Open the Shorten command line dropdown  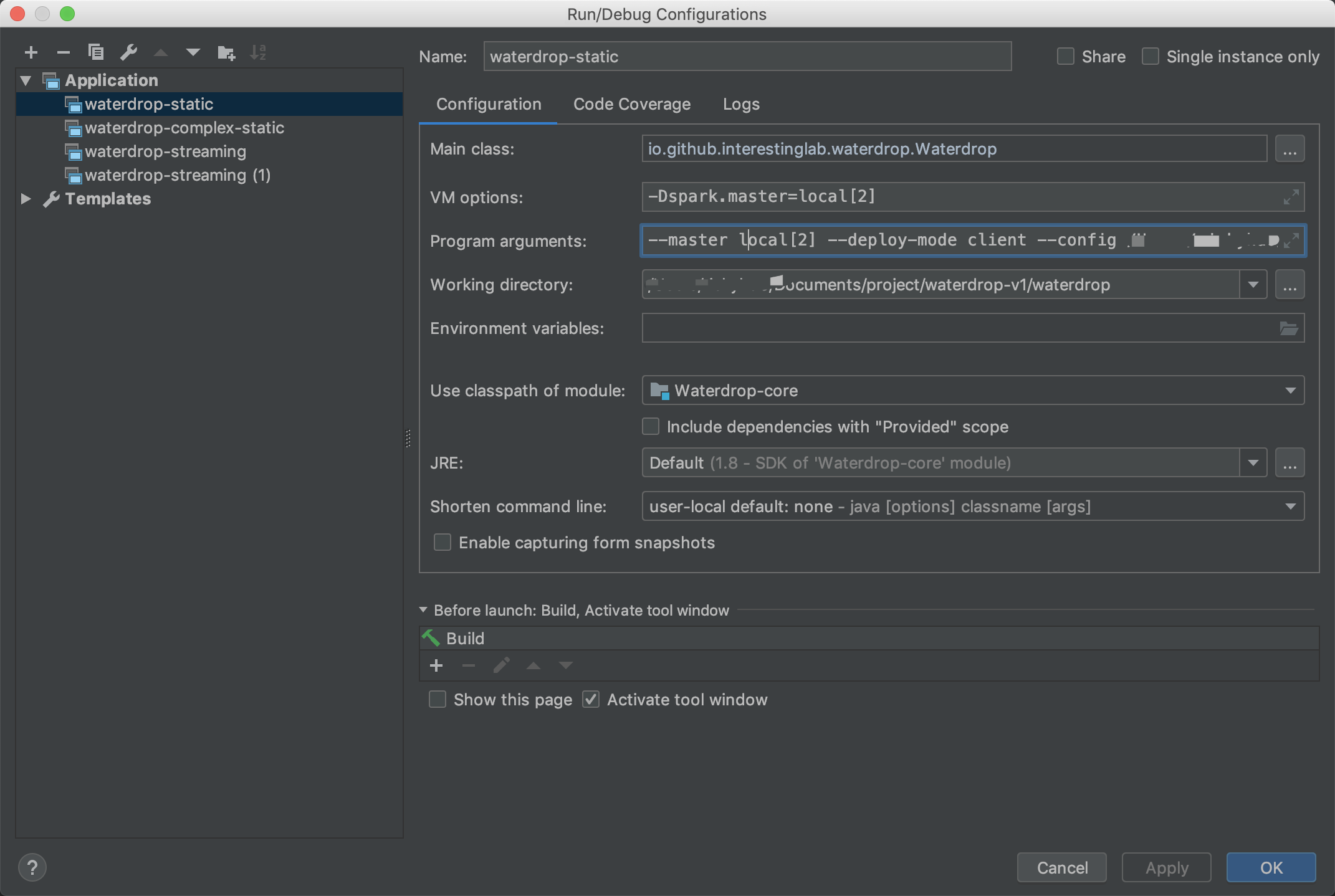click(1290, 507)
